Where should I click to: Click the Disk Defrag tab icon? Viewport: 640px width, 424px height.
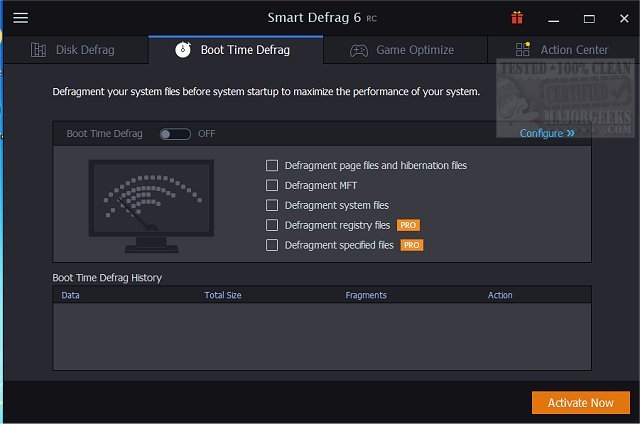[39, 50]
